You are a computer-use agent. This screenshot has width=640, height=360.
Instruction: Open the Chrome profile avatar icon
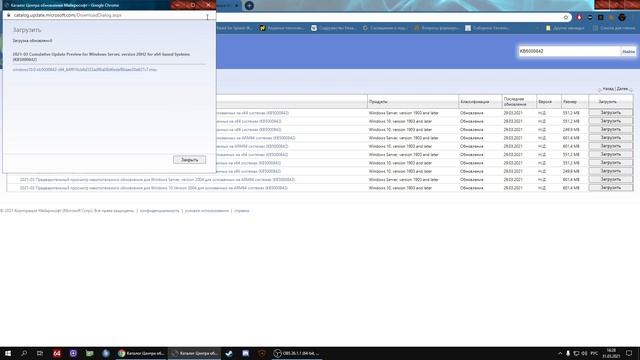tap(622, 18)
